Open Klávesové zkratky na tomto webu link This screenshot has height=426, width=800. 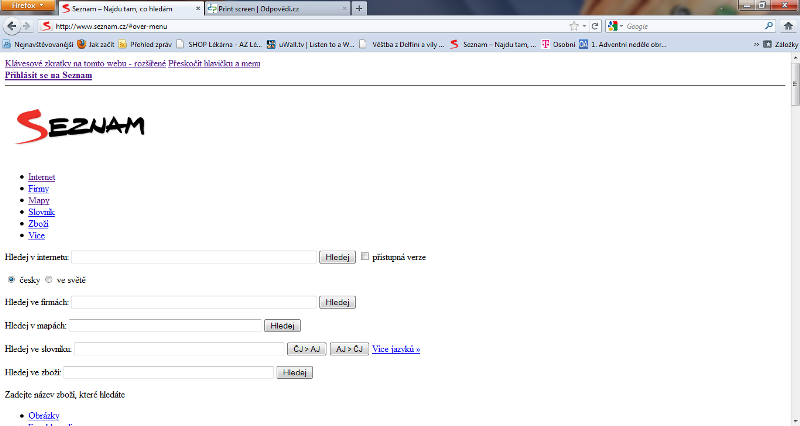(85, 63)
